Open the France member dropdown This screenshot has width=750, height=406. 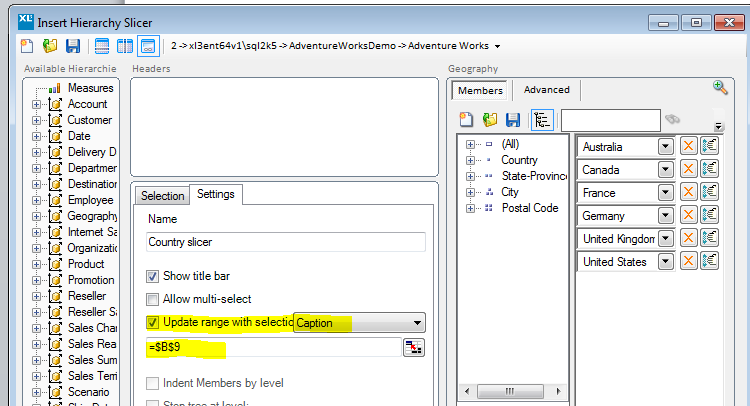pyautogui.click(x=666, y=193)
